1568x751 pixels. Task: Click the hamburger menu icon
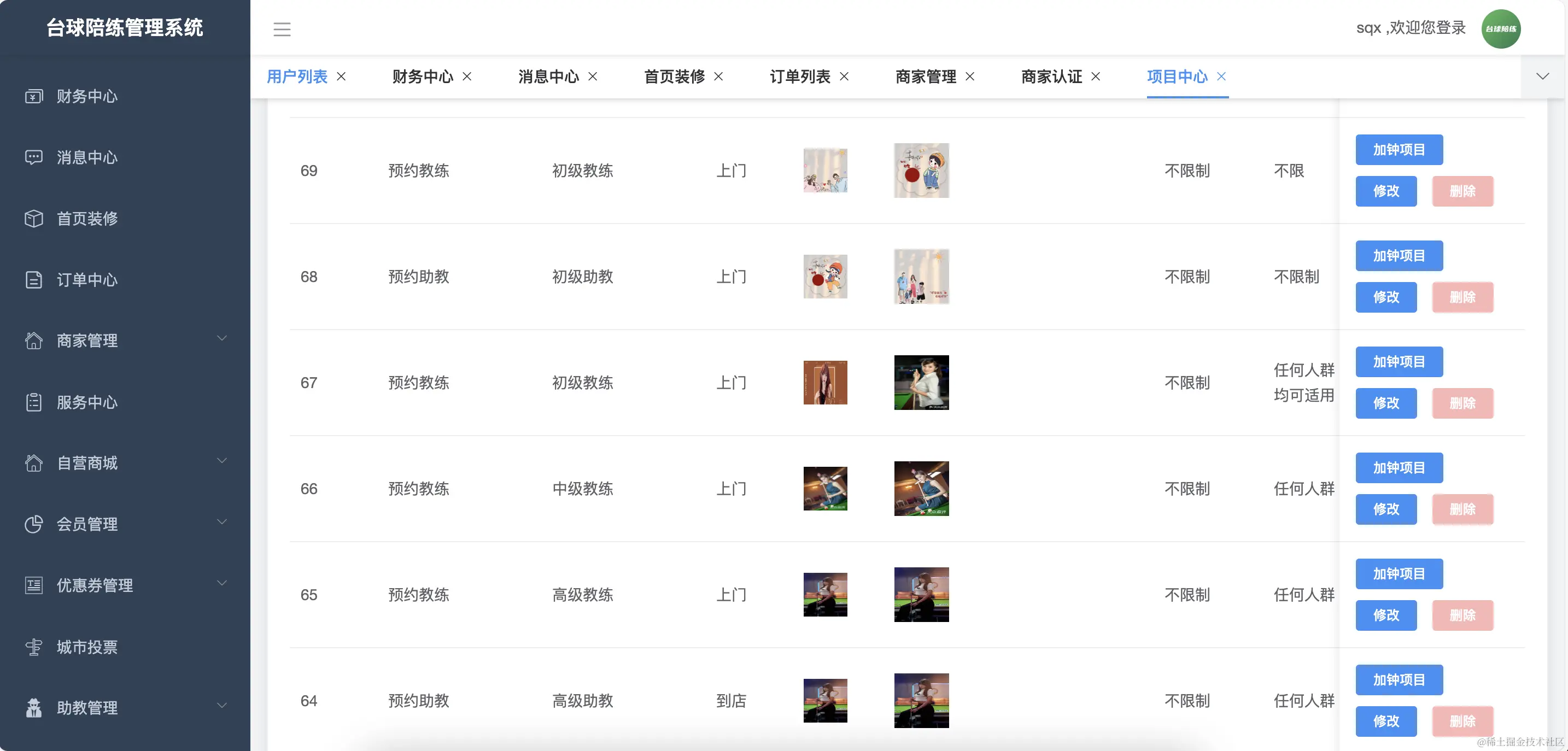pos(282,28)
